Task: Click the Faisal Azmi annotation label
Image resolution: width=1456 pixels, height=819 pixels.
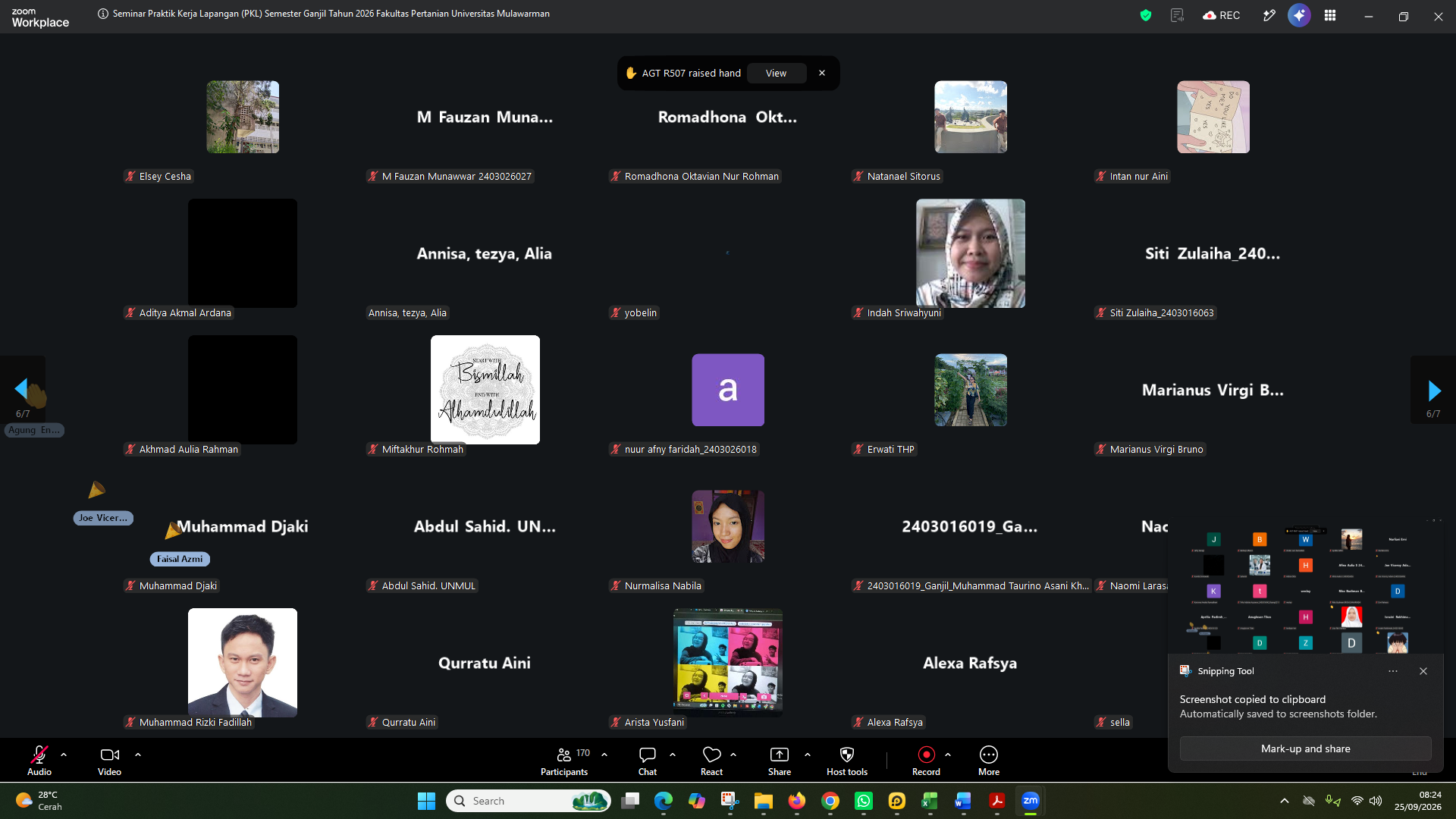Action: tap(180, 559)
